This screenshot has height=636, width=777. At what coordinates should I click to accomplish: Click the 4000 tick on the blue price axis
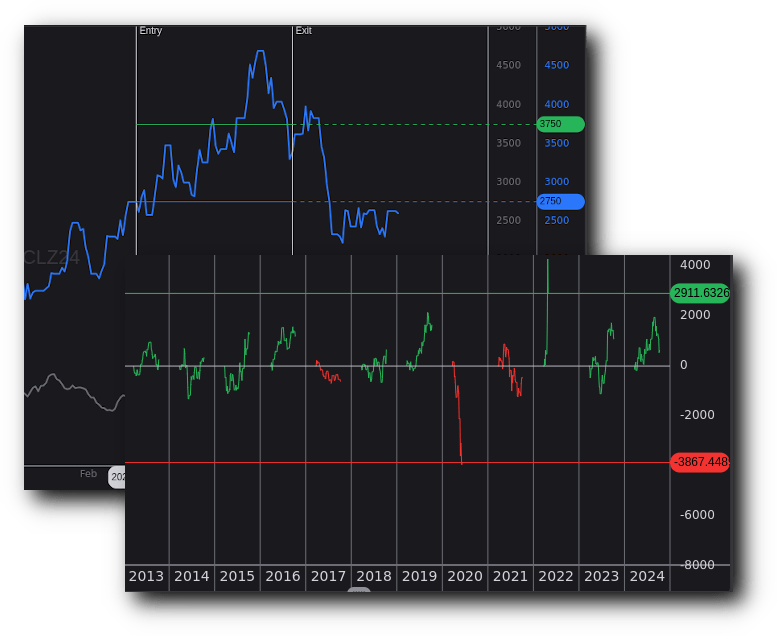pos(556,105)
